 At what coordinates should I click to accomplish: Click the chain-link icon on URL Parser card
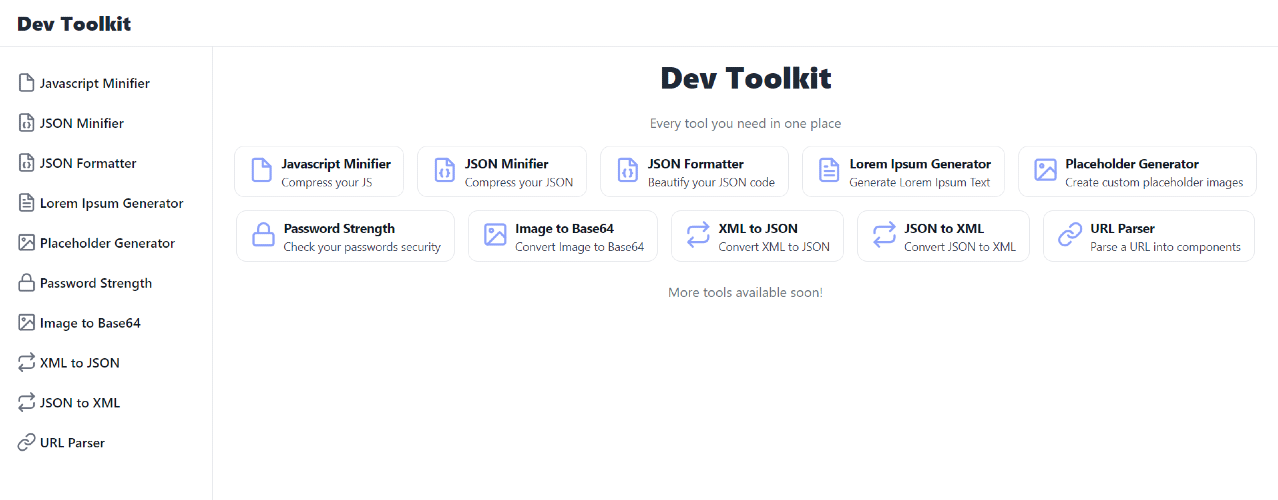(1070, 235)
